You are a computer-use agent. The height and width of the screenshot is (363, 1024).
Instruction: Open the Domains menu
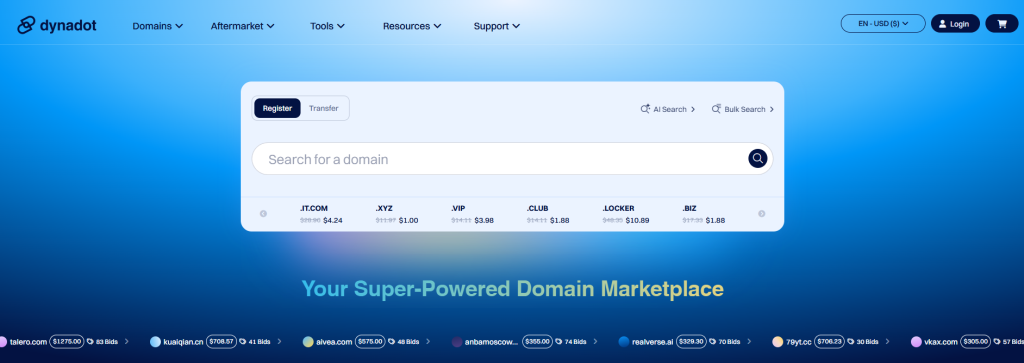(157, 26)
